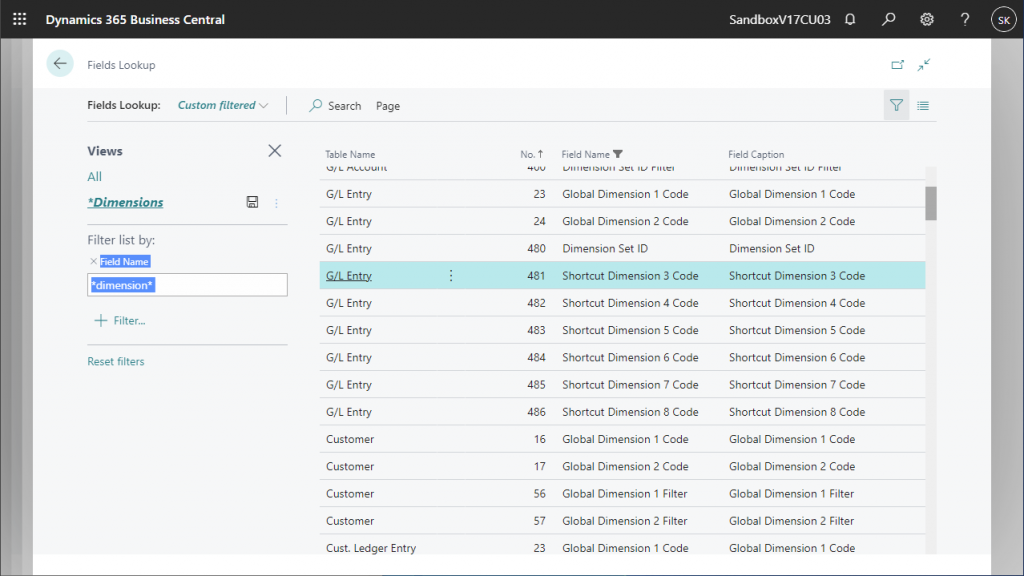This screenshot has height=576, width=1024.
Task: Toggle the filter pane funnel icon
Action: tap(896, 105)
